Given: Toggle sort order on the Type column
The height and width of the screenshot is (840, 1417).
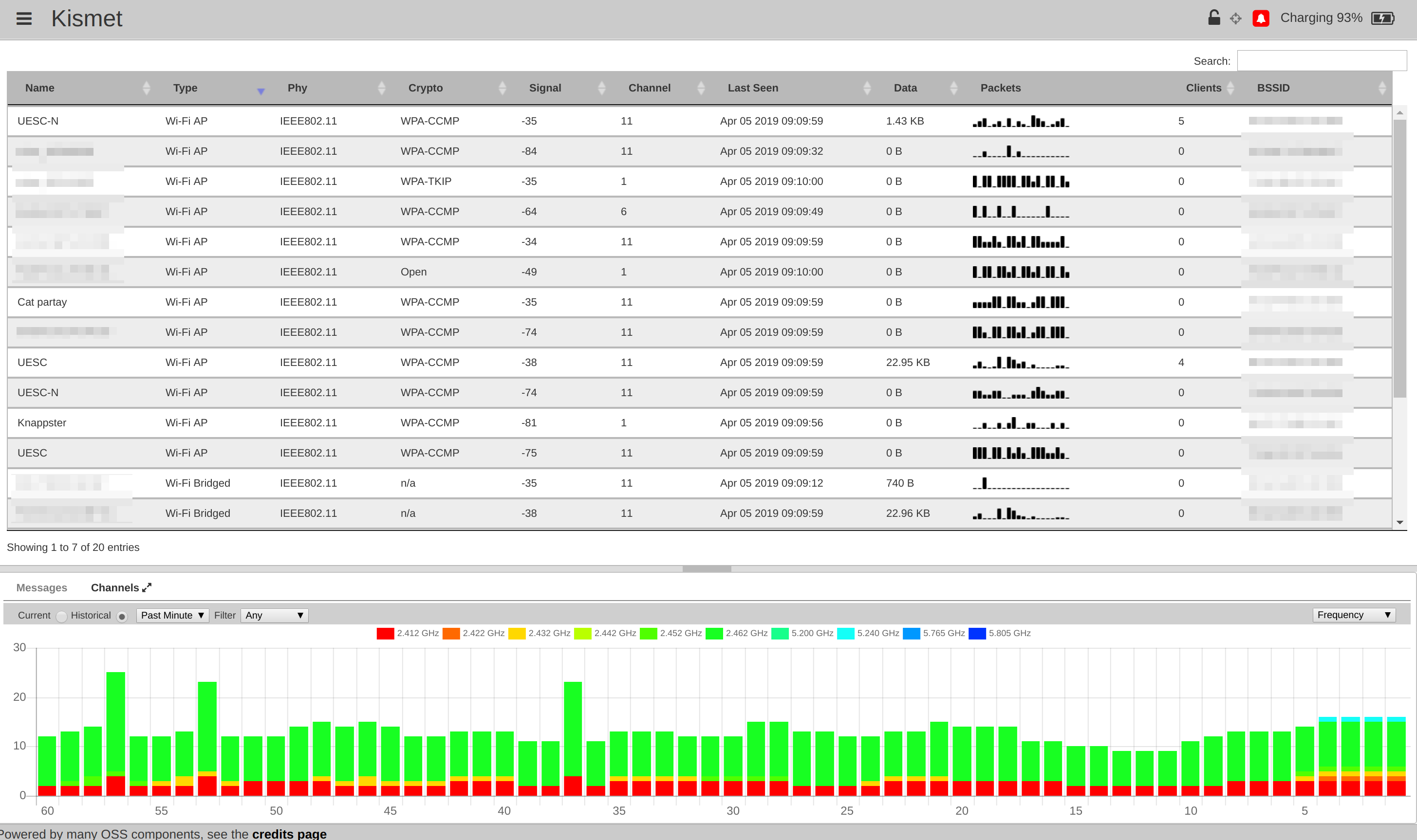Looking at the screenshot, I should [x=261, y=90].
